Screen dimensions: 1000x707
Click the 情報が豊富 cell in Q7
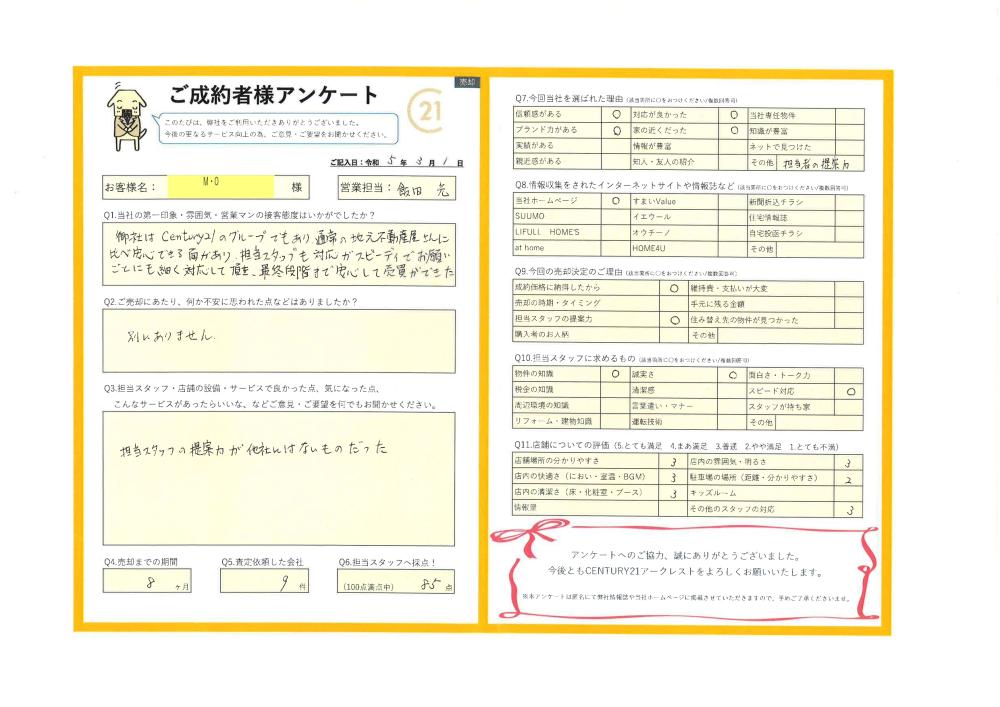click(675, 146)
